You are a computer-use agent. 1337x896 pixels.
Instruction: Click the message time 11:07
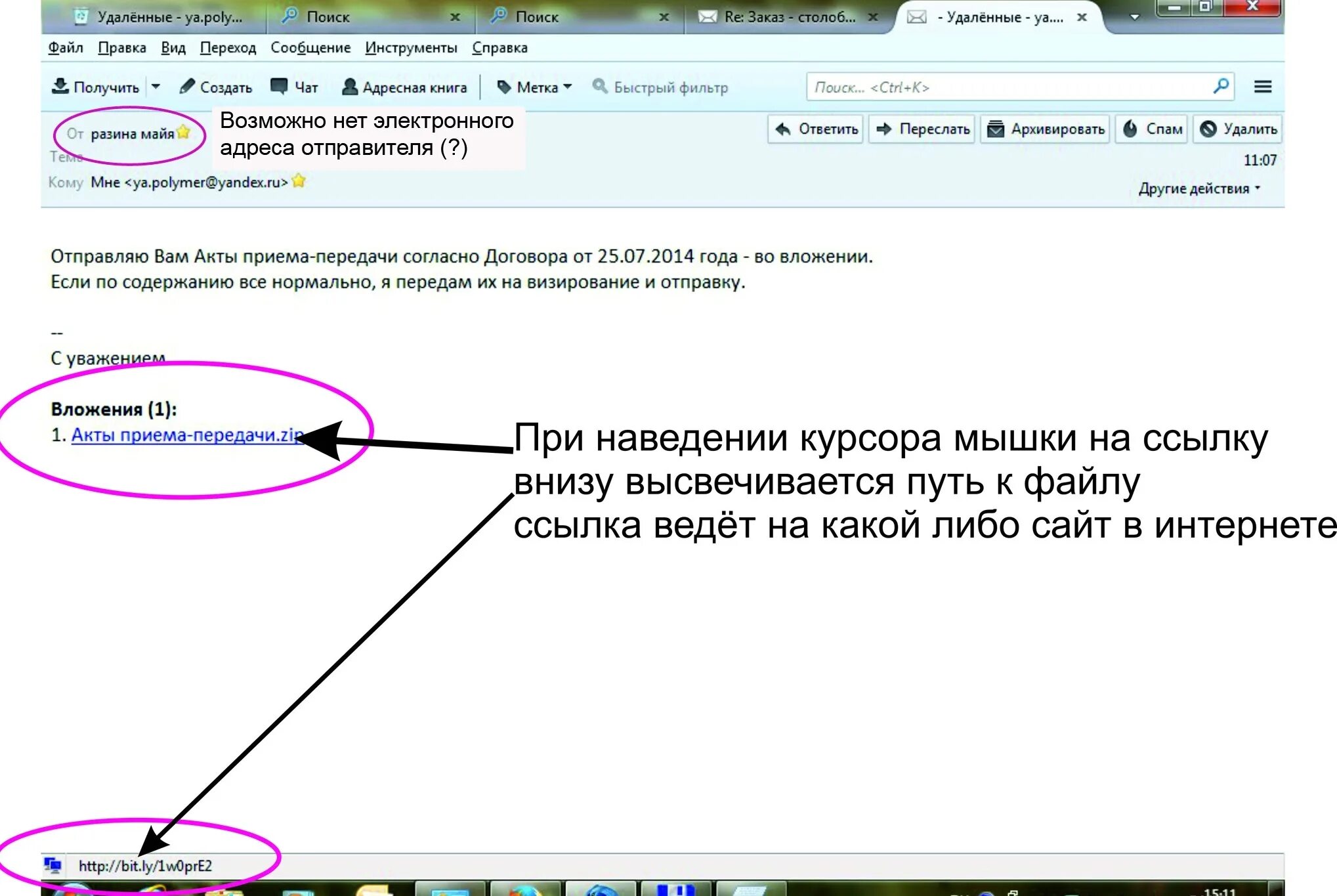[1260, 160]
